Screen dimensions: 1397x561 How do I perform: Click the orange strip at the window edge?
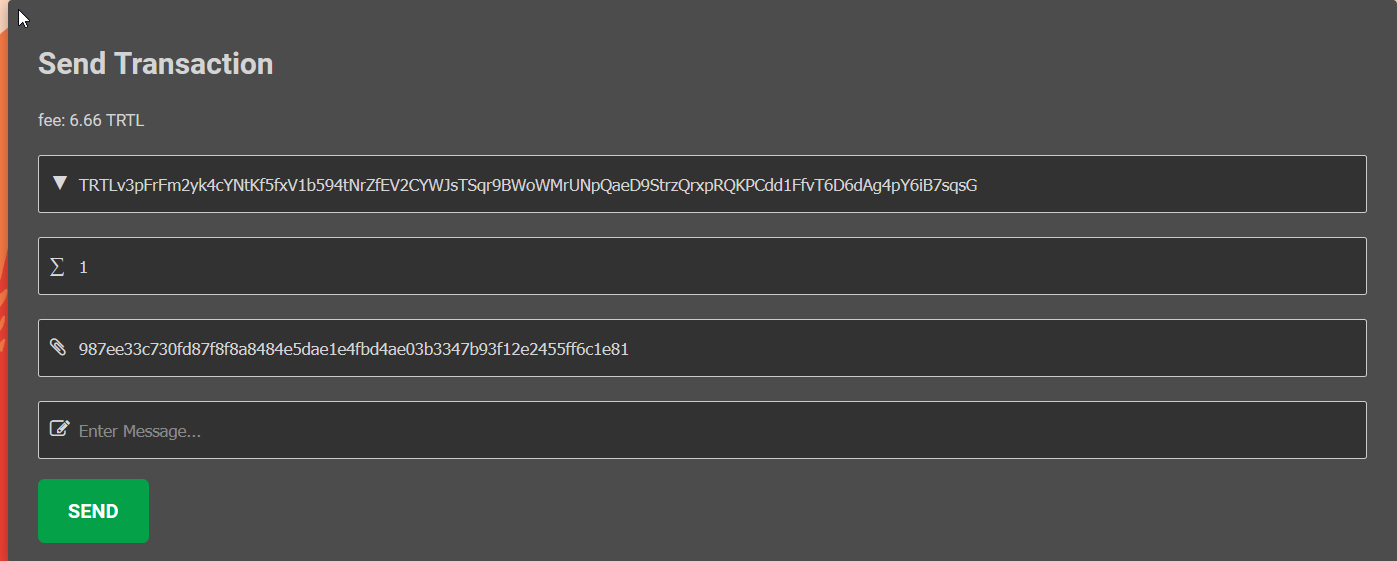point(4,300)
